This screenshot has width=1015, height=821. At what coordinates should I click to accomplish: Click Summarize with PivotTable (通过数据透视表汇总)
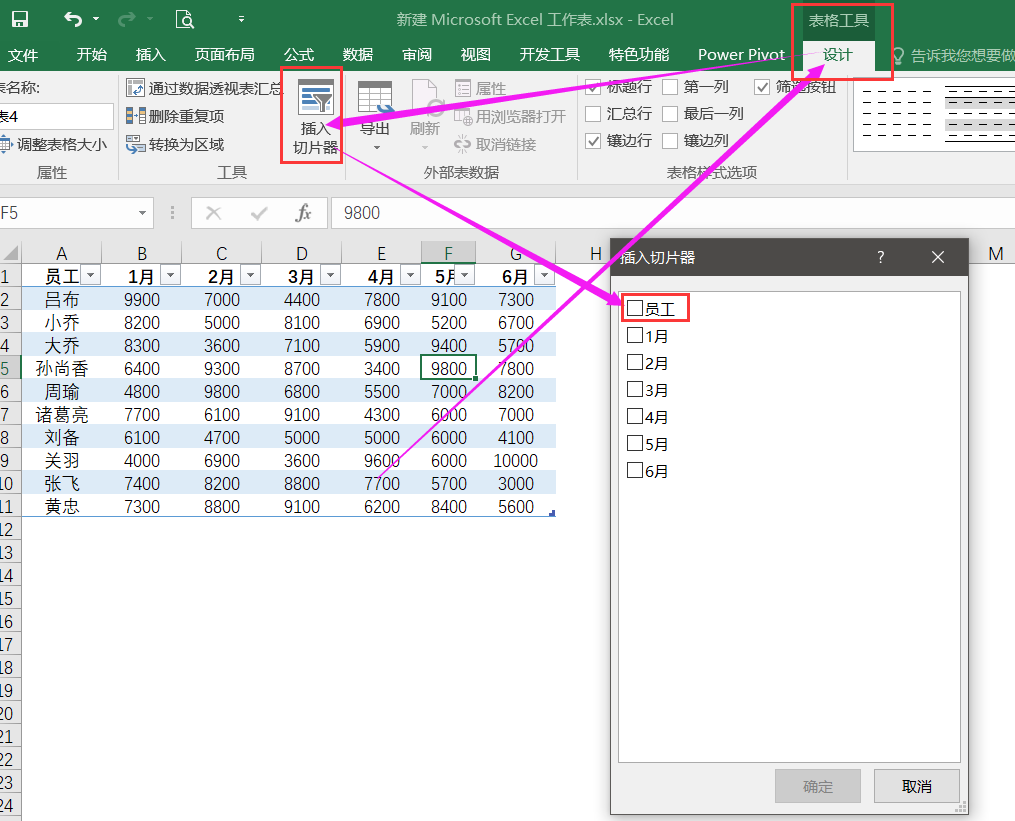pyautogui.click(x=205, y=88)
